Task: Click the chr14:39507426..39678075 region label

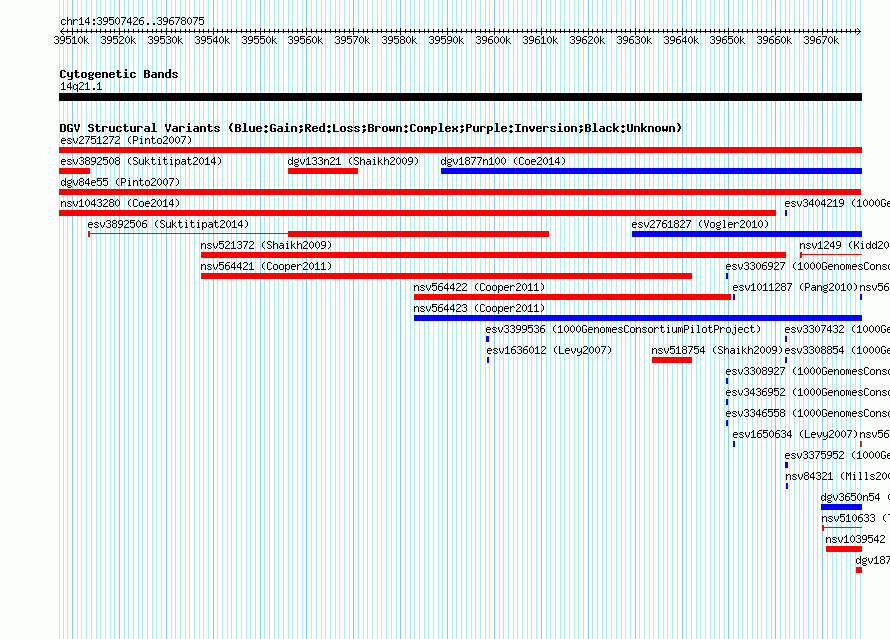Action: [132, 22]
